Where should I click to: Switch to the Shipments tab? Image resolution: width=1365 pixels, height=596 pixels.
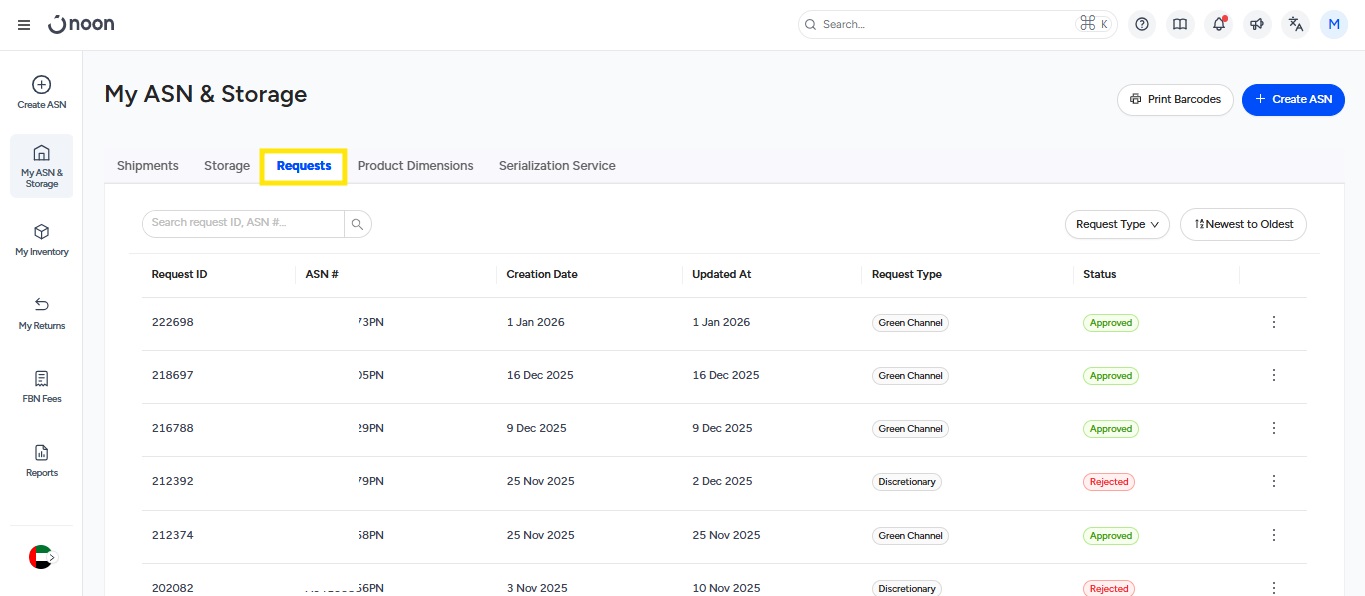coord(147,166)
